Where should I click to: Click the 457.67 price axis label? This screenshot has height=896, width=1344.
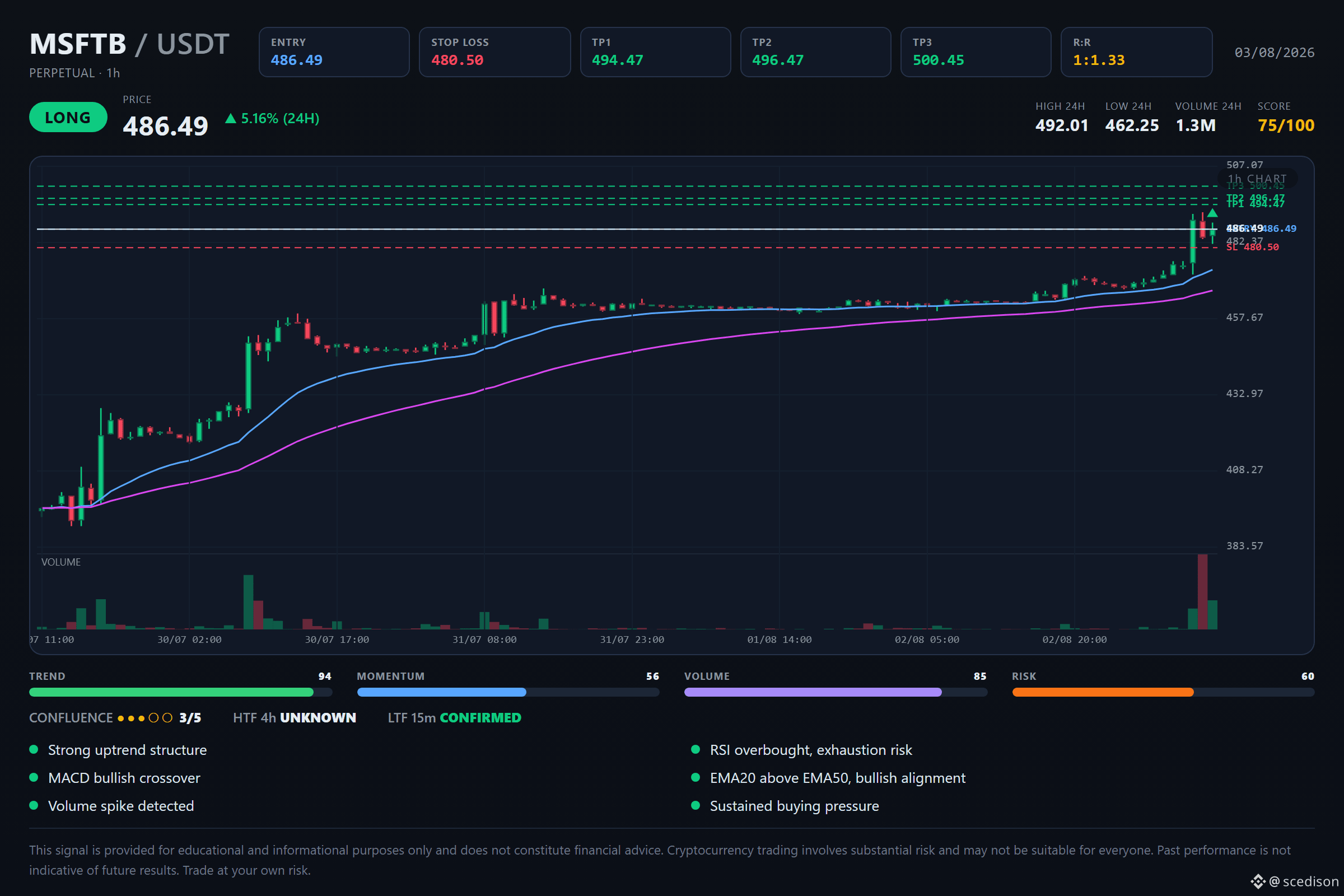coord(1244,317)
